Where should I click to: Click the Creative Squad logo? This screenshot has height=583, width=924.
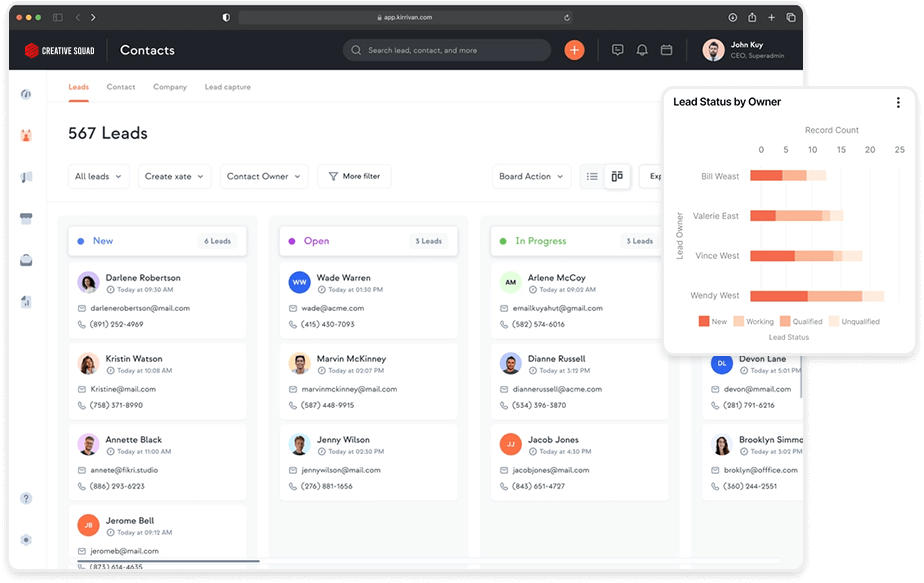[x=60, y=51]
